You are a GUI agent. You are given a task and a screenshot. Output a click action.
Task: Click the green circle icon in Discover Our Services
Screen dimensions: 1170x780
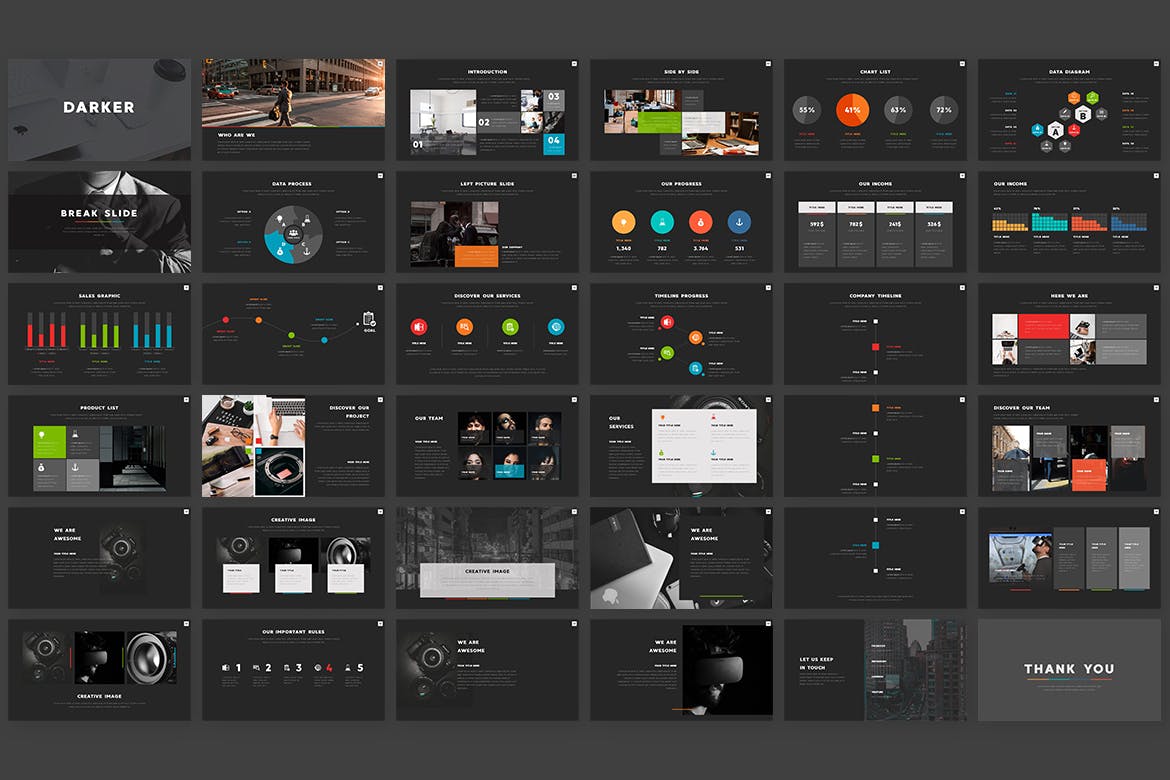[510, 326]
